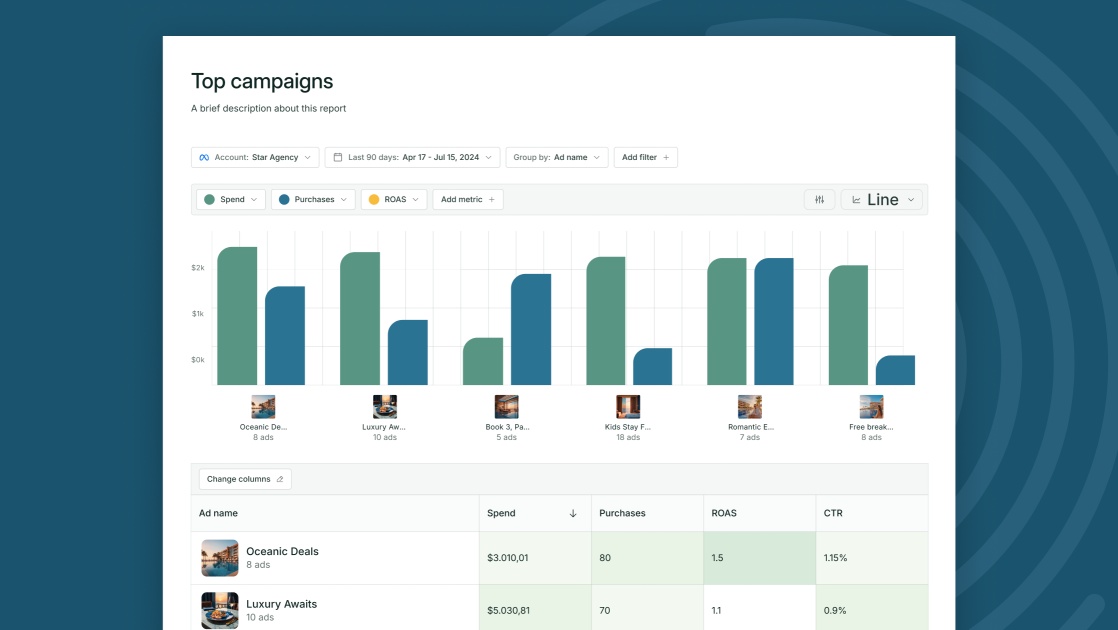Click the calendar icon for date range
This screenshot has width=1118, height=630.
pyautogui.click(x=337, y=156)
